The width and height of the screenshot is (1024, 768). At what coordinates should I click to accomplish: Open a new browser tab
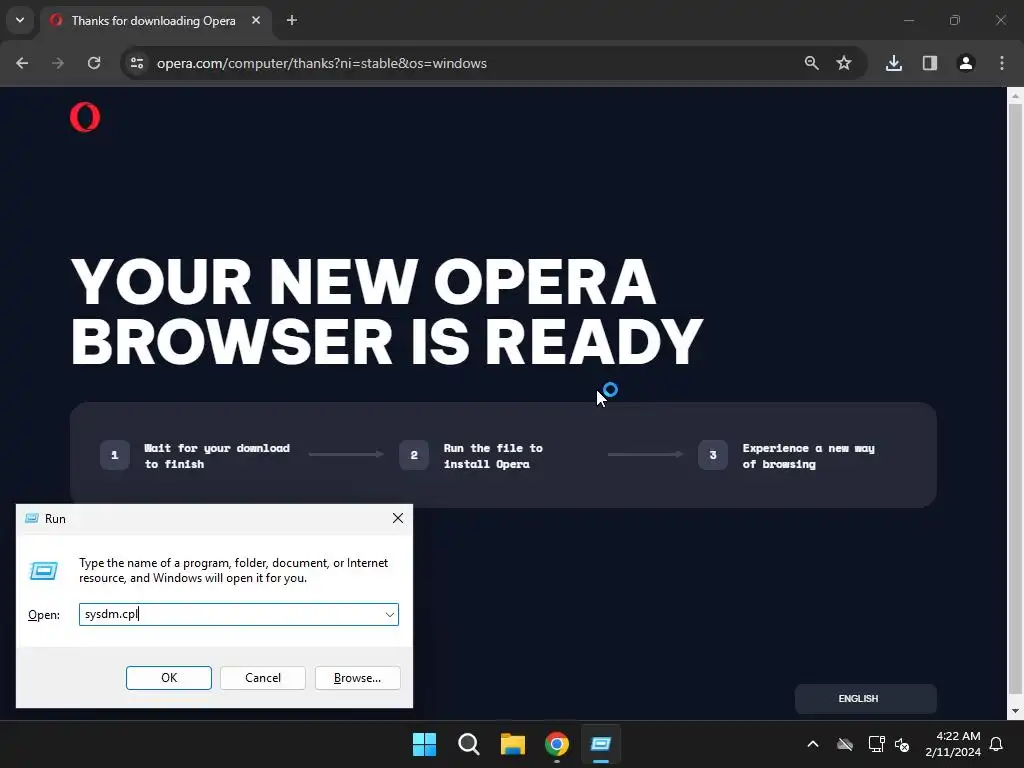pos(292,21)
